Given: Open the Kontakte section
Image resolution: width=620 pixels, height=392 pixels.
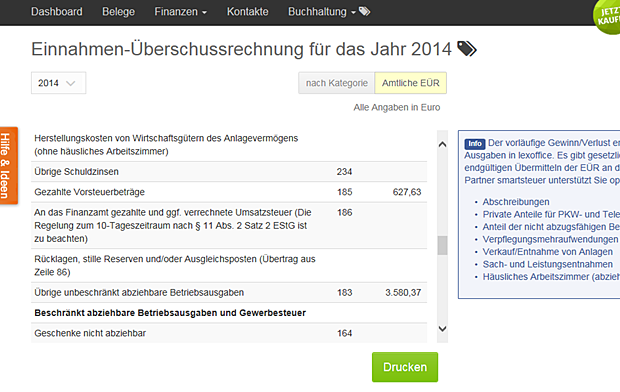Looking at the screenshot, I should point(248,12).
